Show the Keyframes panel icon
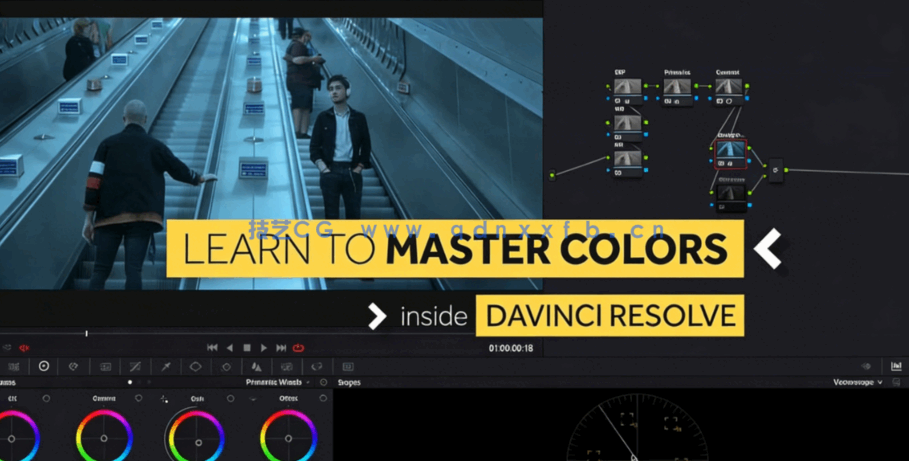Viewport: 909px width, 461px height. (x=866, y=366)
